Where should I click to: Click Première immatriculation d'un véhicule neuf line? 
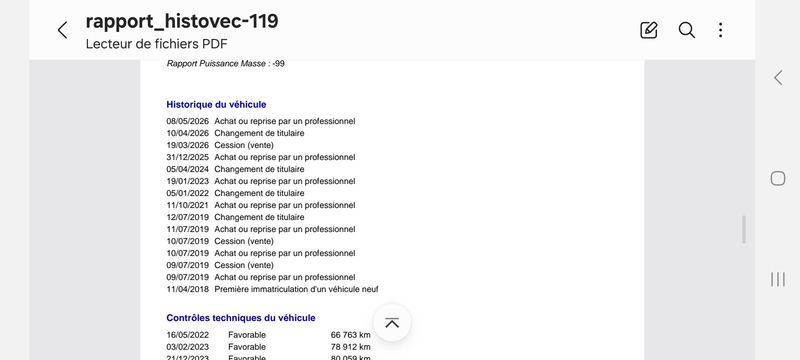pyautogui.click(x=272, y=289)
